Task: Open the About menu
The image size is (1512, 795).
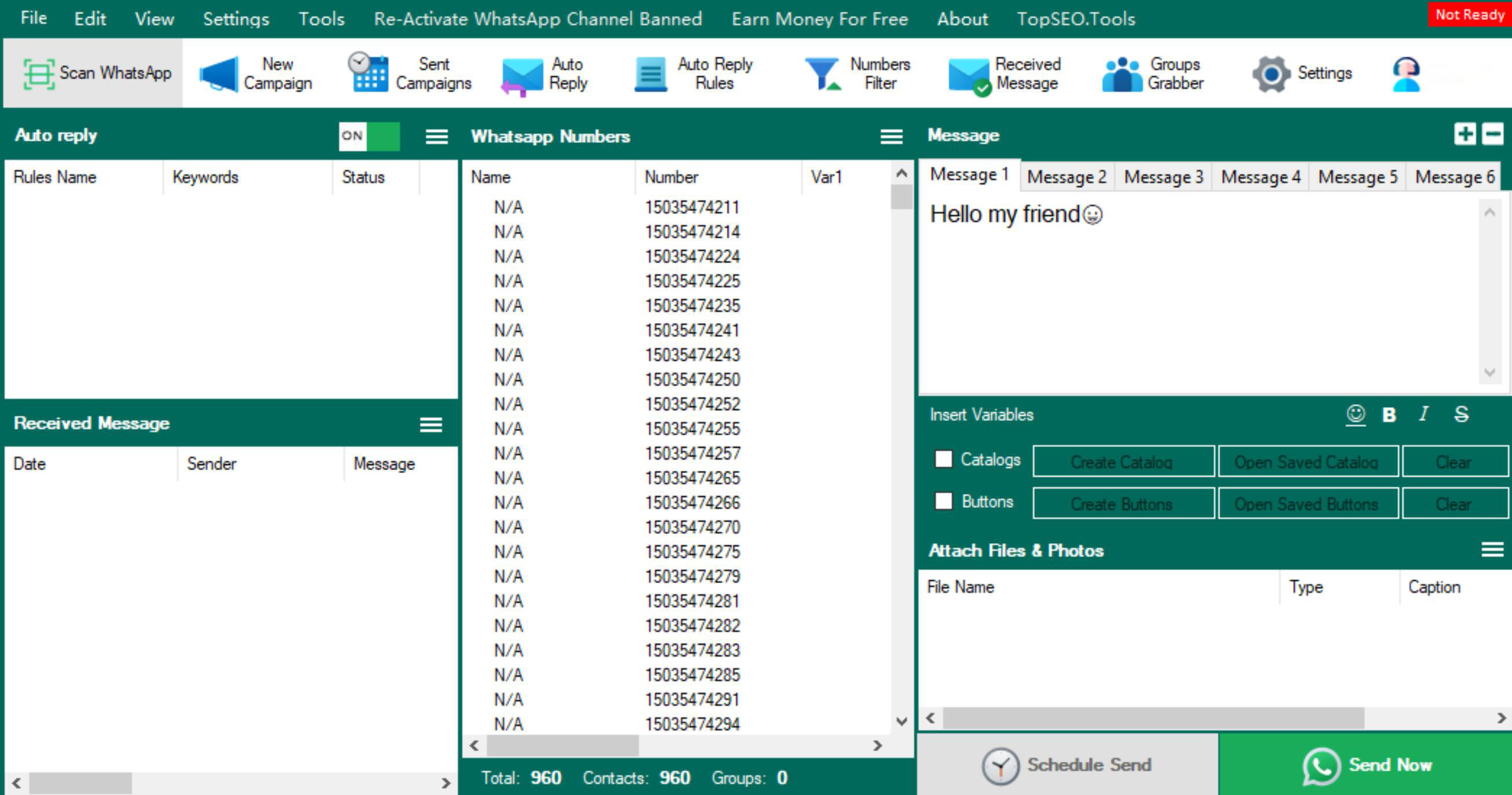Action: click(963, 19)
